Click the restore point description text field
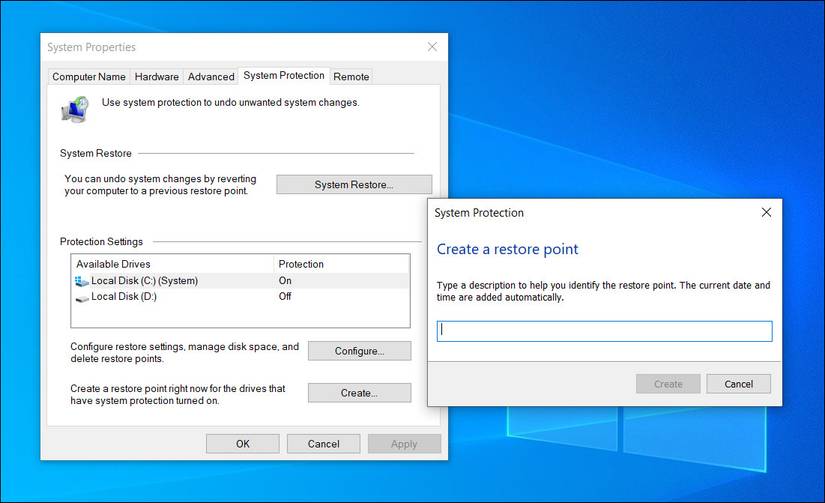Image resolution: width=825 pixels, height=503 pixels. coord(604,331)
